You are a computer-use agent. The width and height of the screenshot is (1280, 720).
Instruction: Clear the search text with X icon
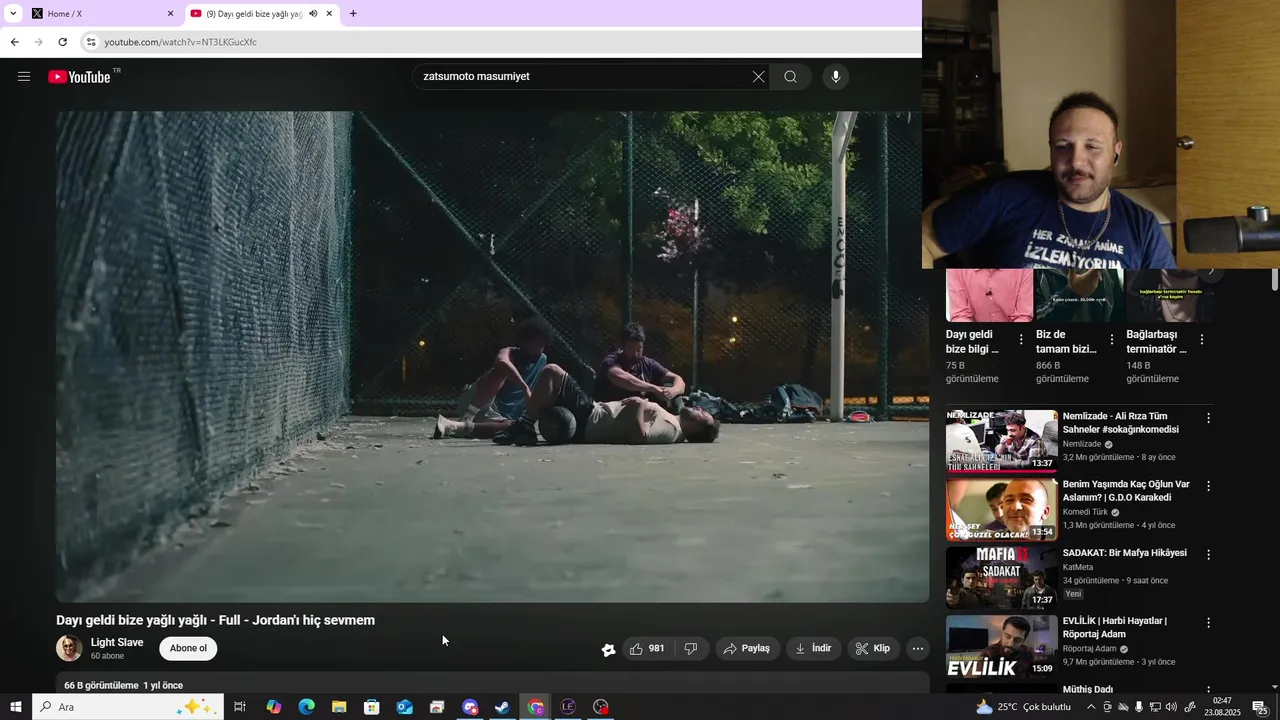758,77
